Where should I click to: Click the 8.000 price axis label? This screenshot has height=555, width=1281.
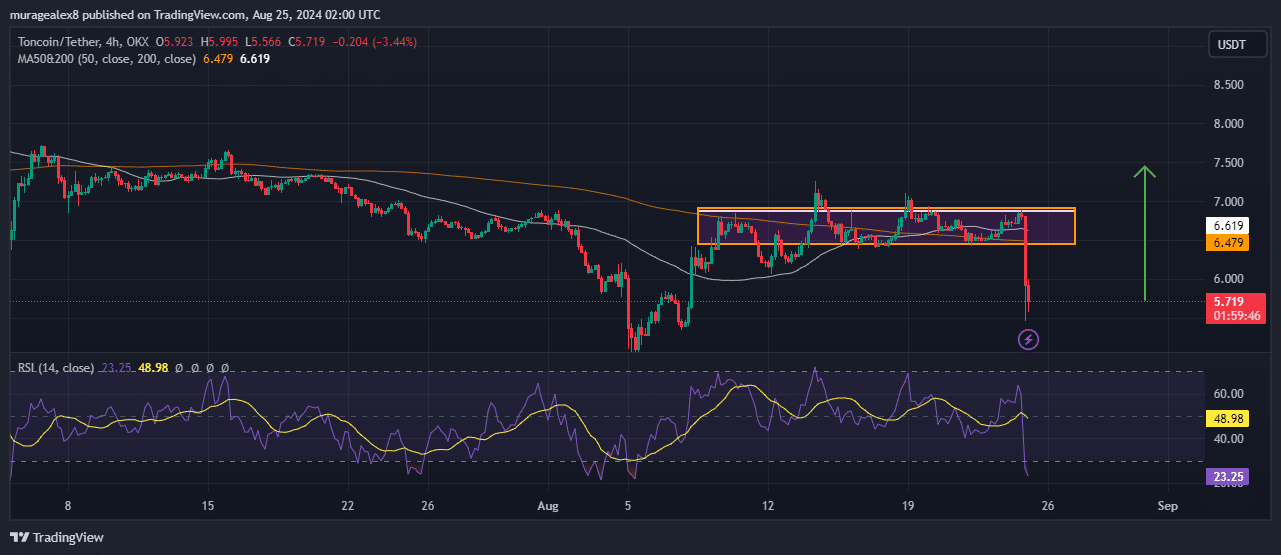pyautogui.click(x=1228, y=124)
